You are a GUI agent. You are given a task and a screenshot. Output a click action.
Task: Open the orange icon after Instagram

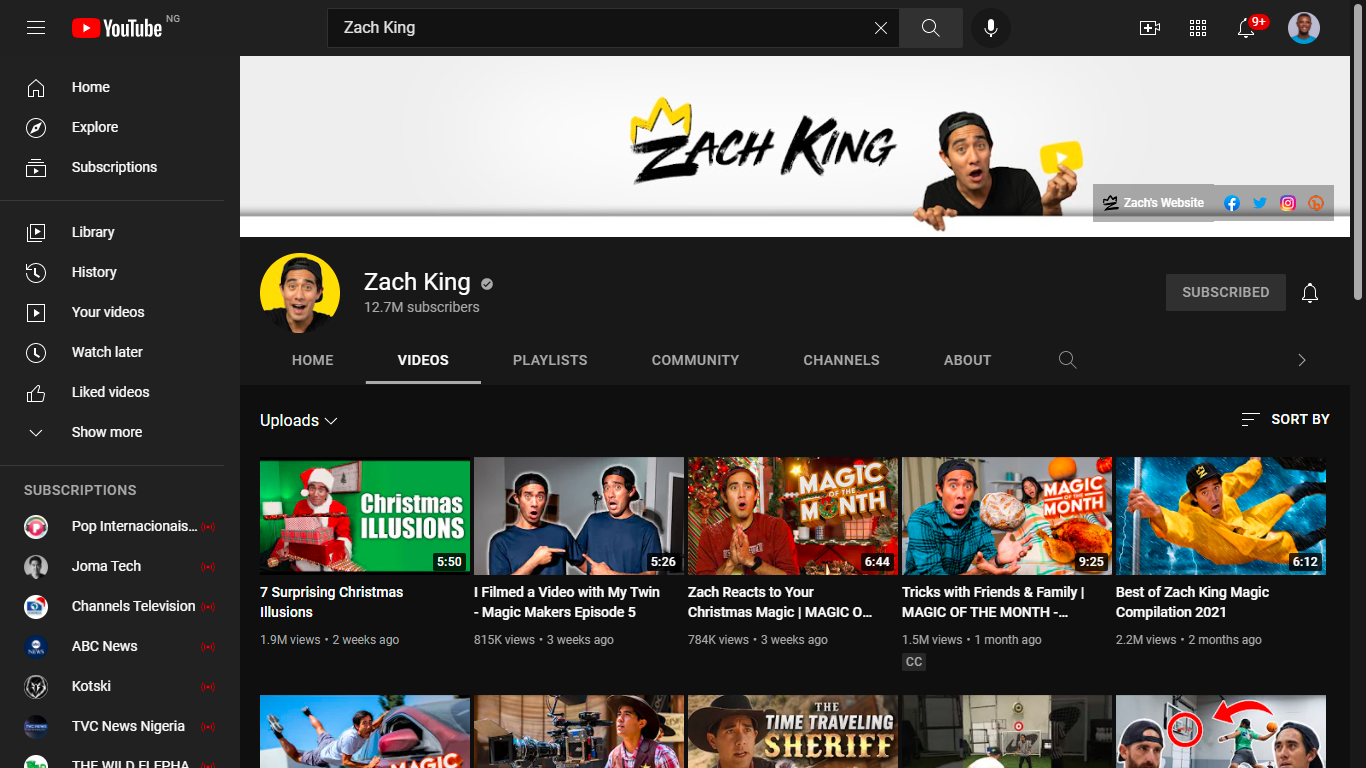coord(1316,203)
